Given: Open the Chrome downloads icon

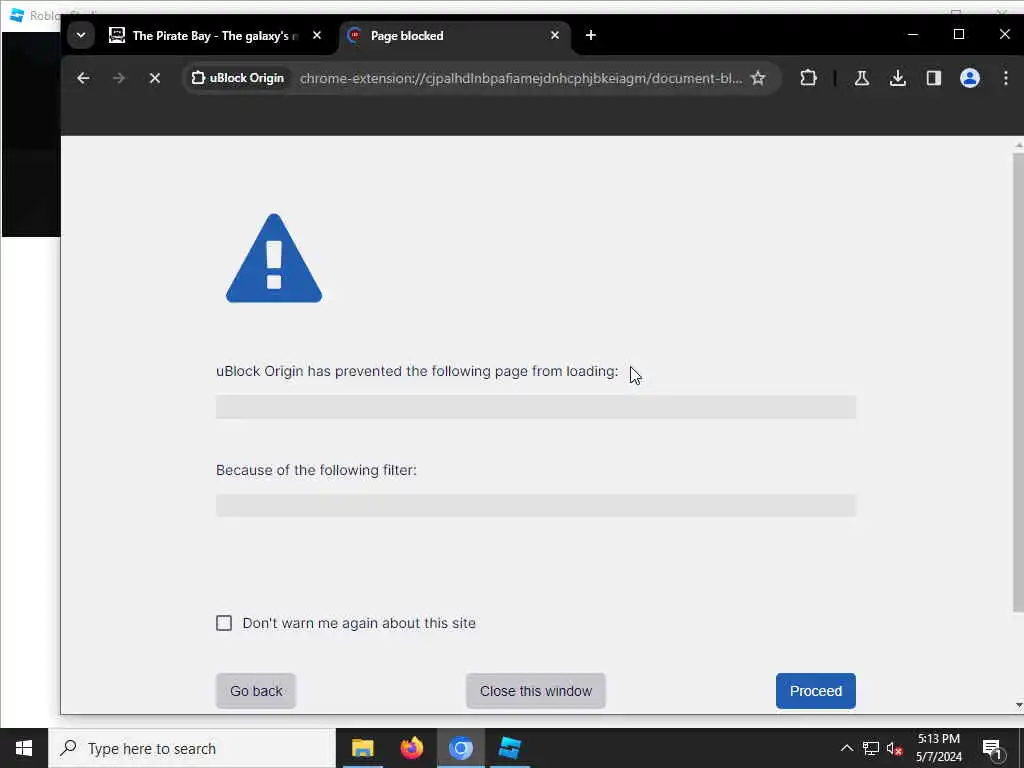Looking at the screenshot, I should coord(897,78).
